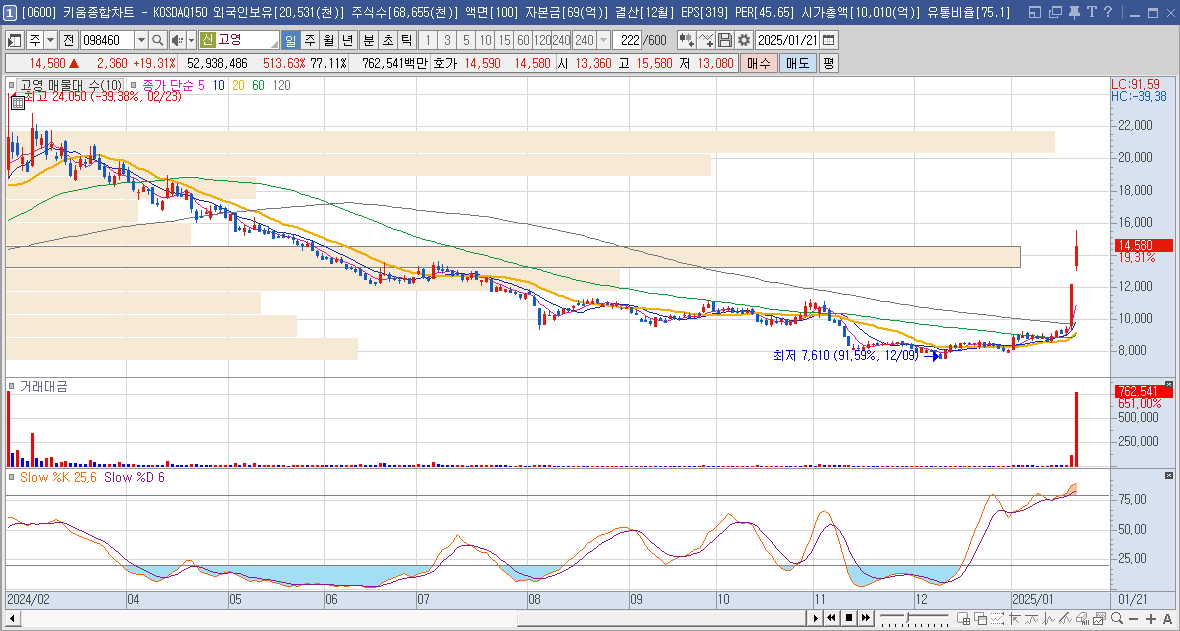This screenshot has height=631, width=1180.
Task: Select the 60 interval preset
Action: pyautogui.click(x=523, y=40)
